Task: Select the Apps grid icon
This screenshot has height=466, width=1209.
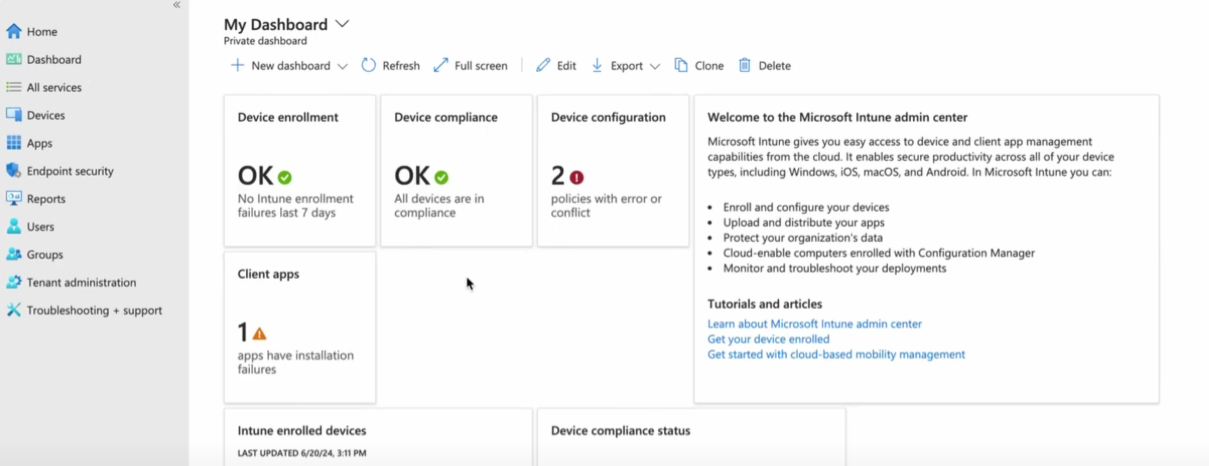Action: [14, 143]
